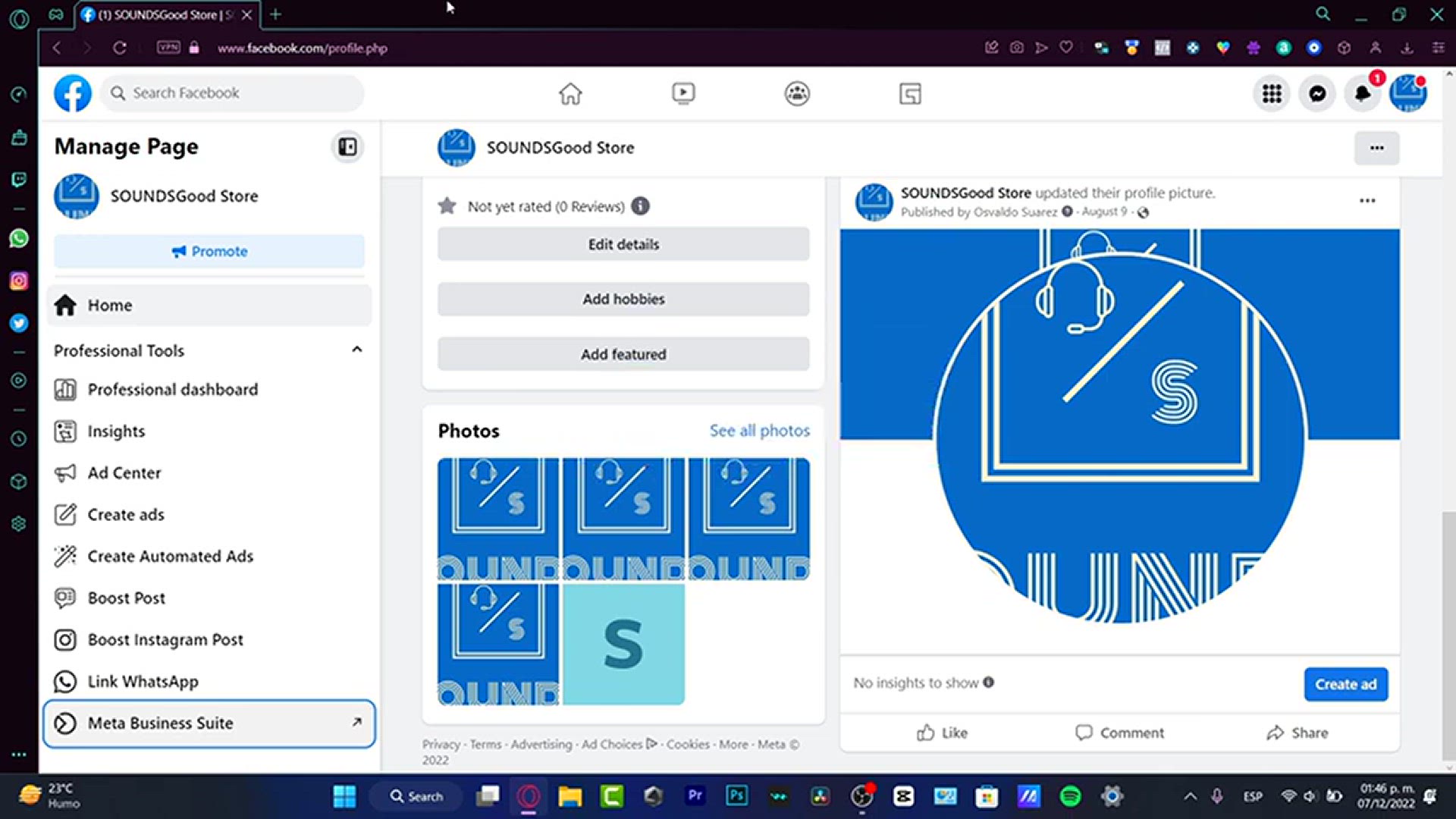
Task: Open the Windows Start button
Action: click(x=344, y=796)
